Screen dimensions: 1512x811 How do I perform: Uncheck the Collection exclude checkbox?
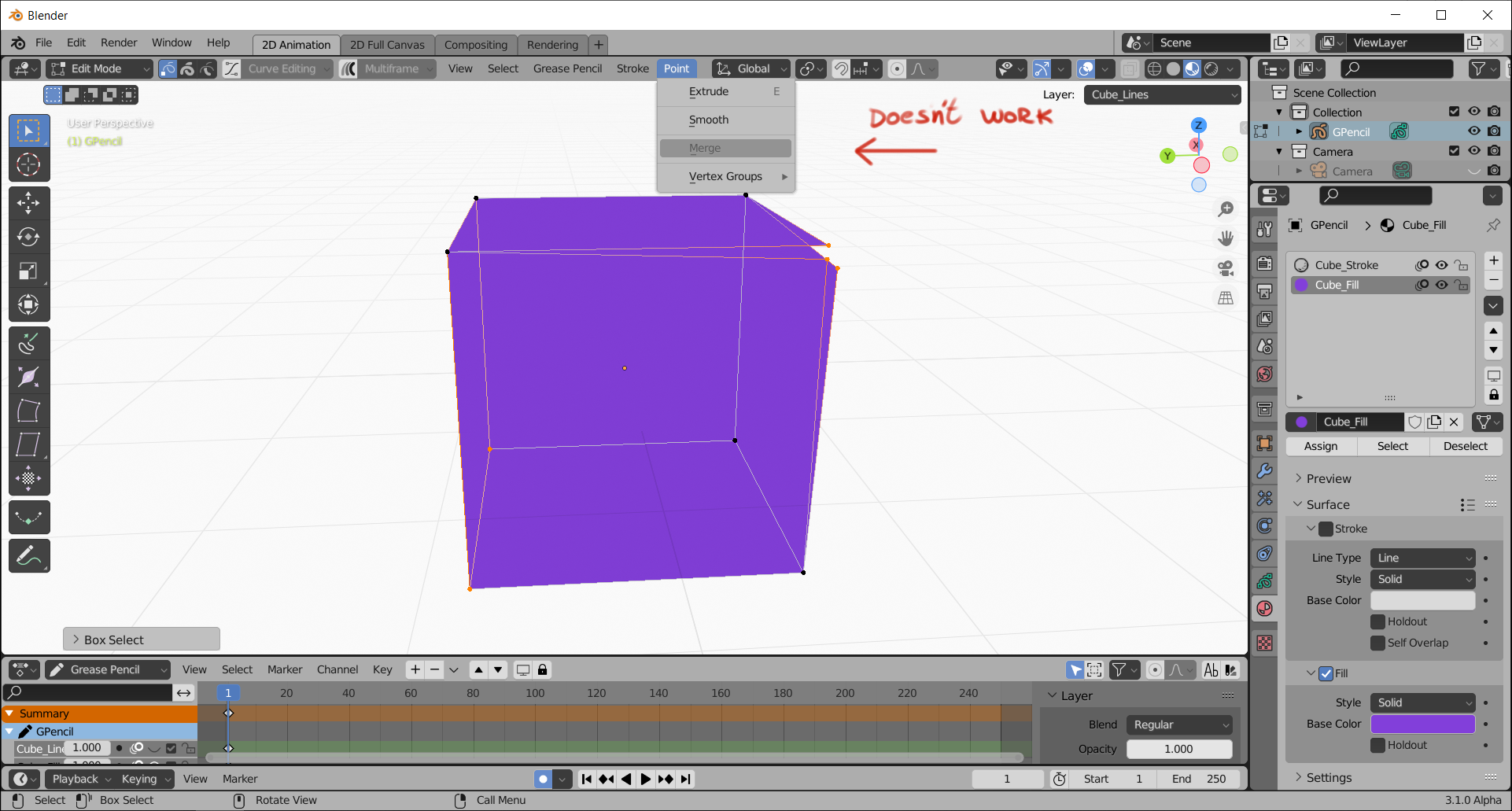1454,112
